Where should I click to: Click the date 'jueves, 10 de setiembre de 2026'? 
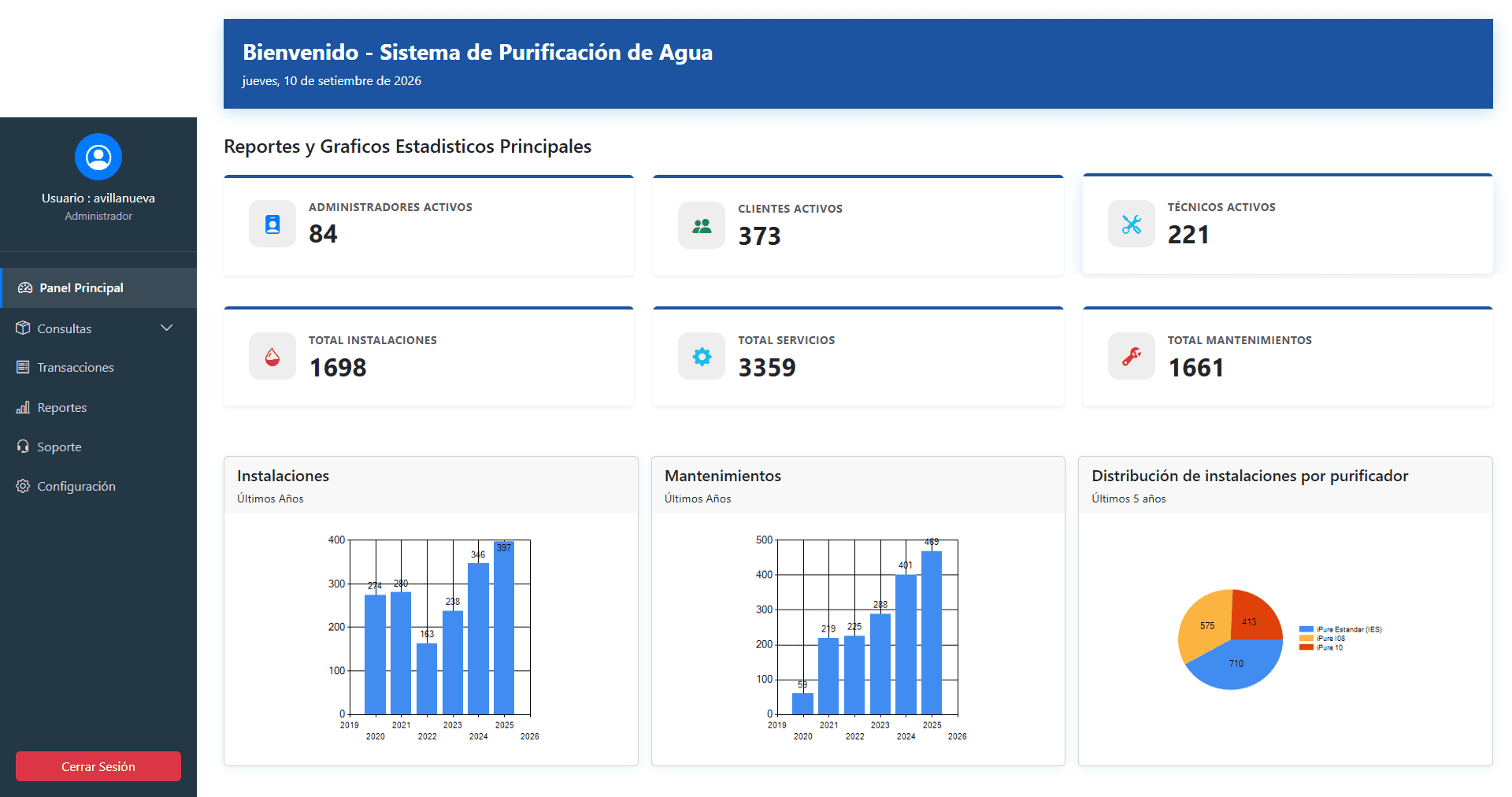point(332,80)
